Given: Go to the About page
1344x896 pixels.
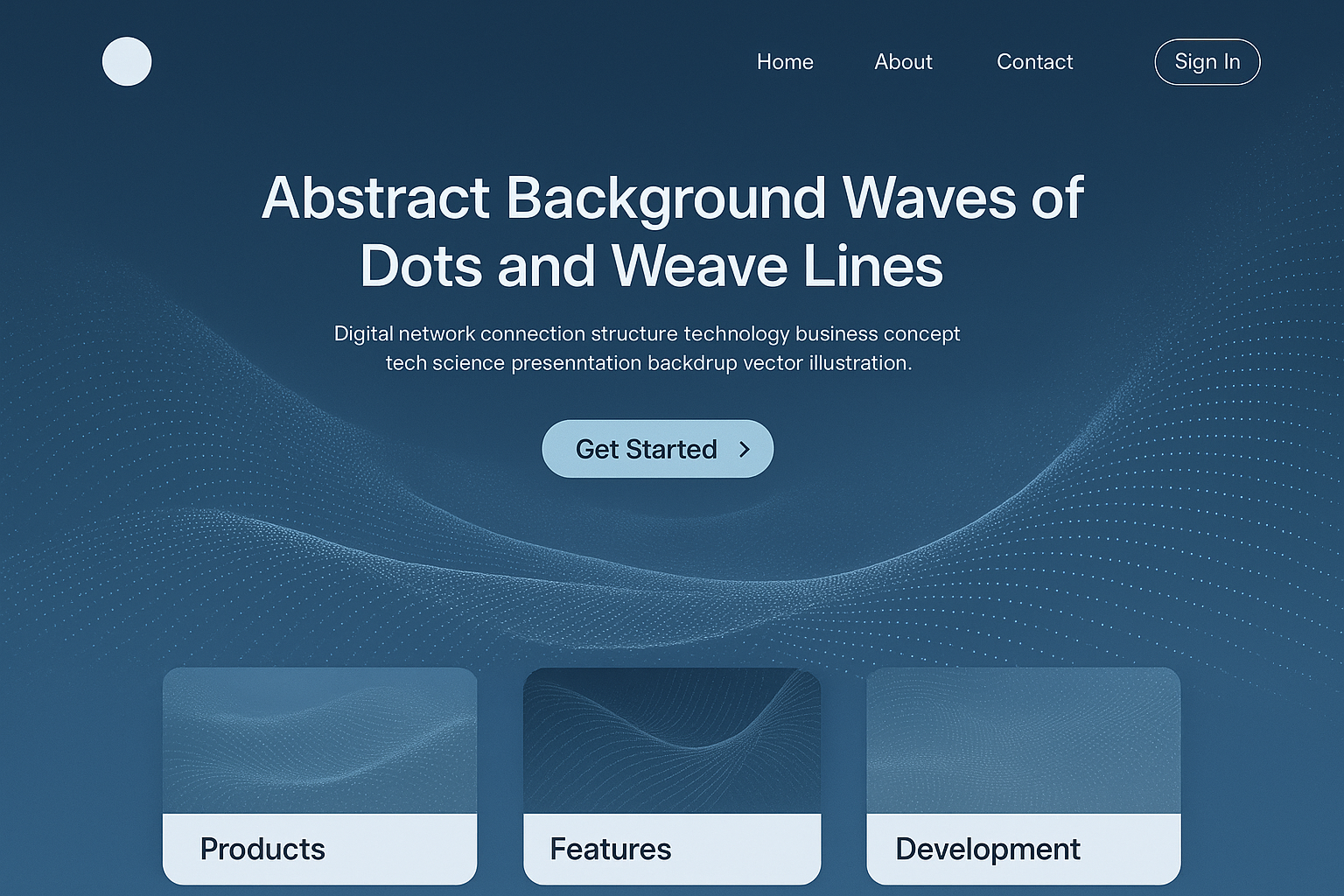Looking at the screenshot, I should click(903, 62).
